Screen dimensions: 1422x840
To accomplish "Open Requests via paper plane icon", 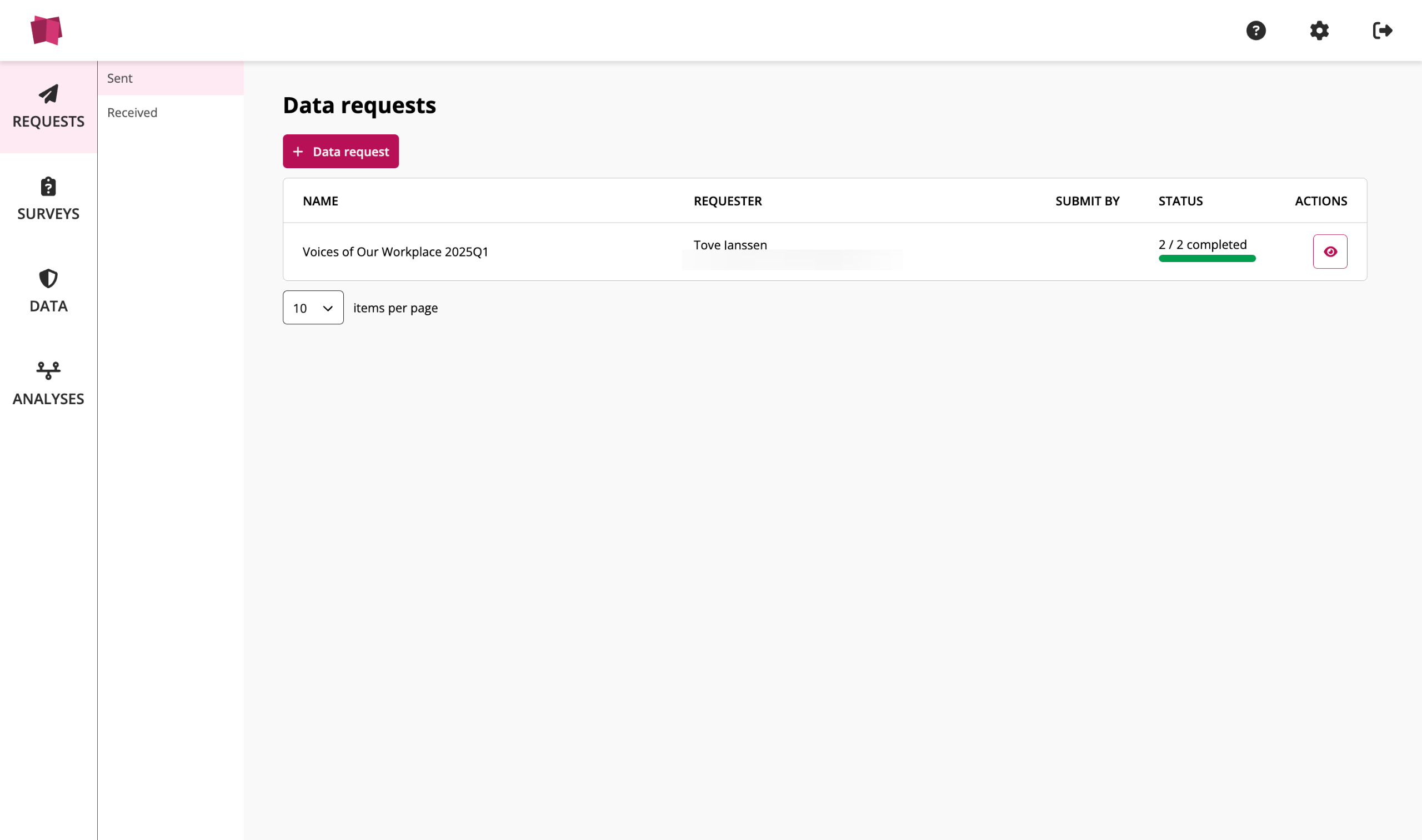I will 48,94.
